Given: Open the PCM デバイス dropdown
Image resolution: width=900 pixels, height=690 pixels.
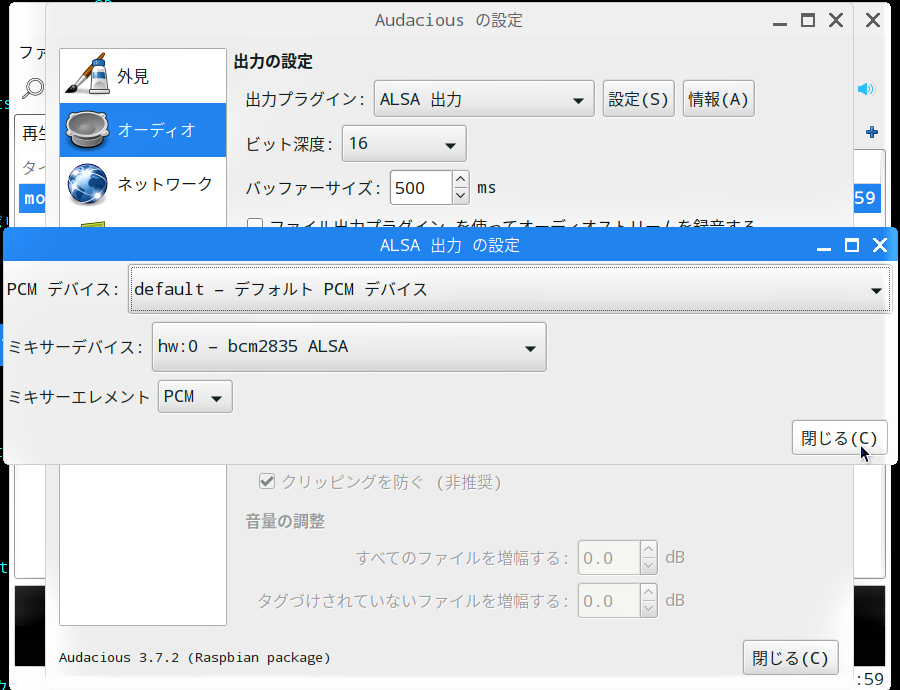Looking at the screenshot, I should pos(510,289).
